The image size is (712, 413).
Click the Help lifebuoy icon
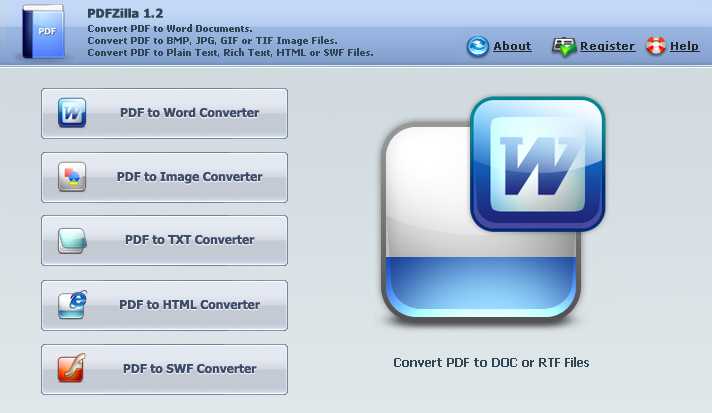coord(656,45)
